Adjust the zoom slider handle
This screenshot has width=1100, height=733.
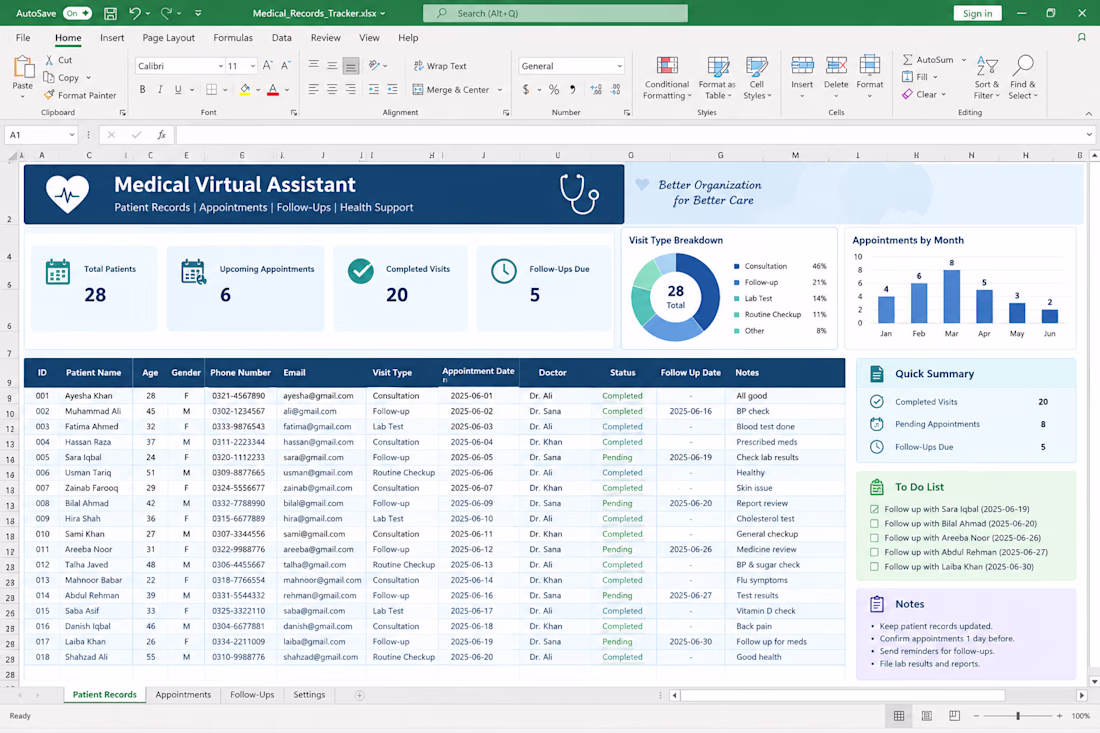click(x=1018, y=715)
